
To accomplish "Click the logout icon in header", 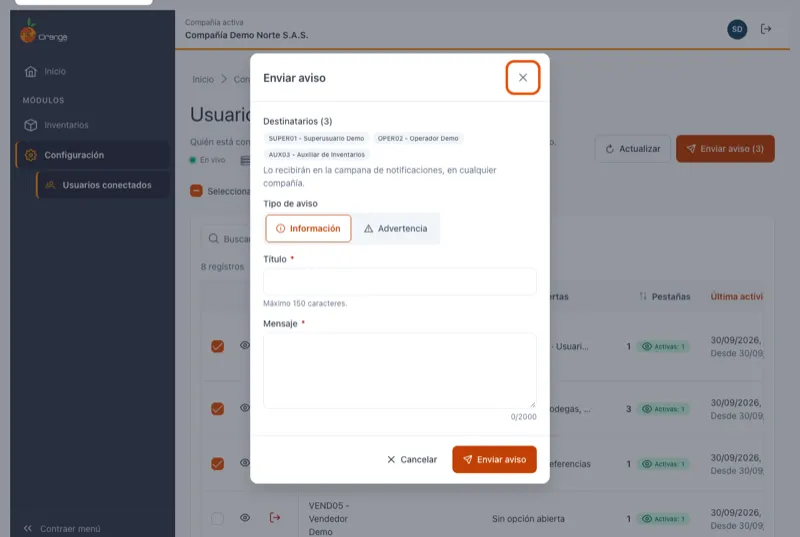I will [765, 29].
